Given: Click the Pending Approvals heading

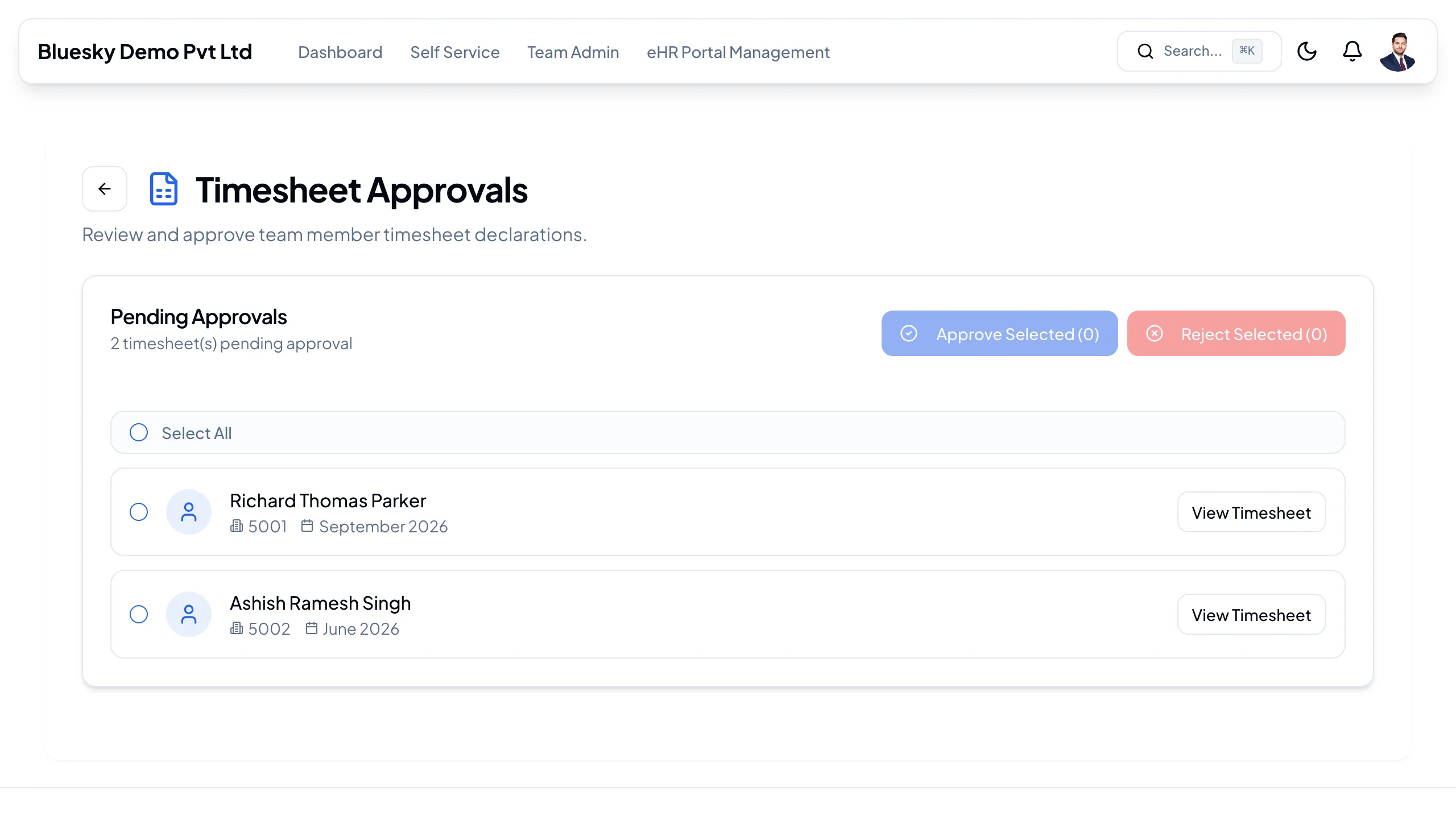Looking at the screenshot, I should click(198, 317).
